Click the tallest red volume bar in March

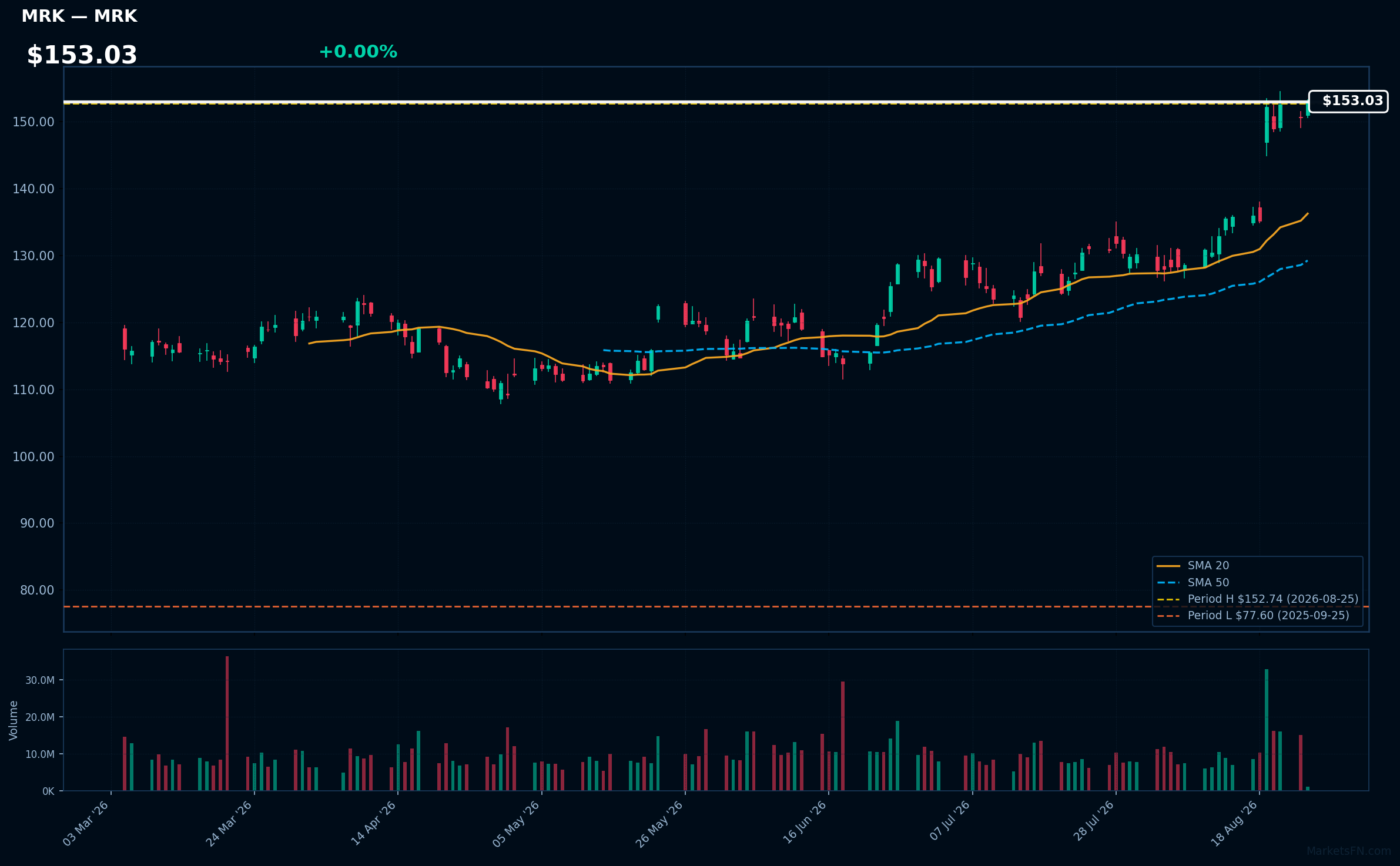(x=227, y=723)
